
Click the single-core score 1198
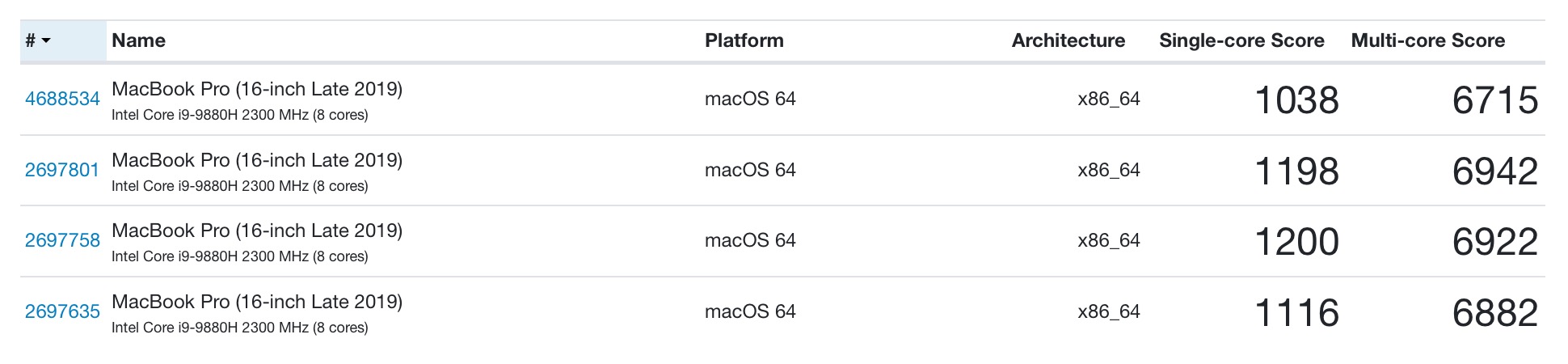click(x=1296, y=171)
